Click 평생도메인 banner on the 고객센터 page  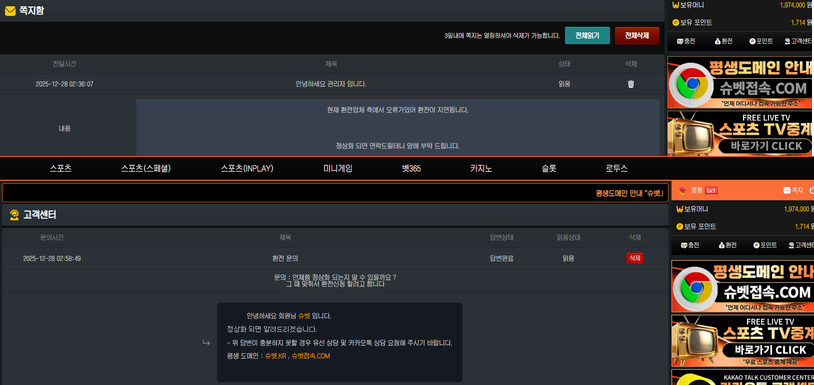coord(742,286)
